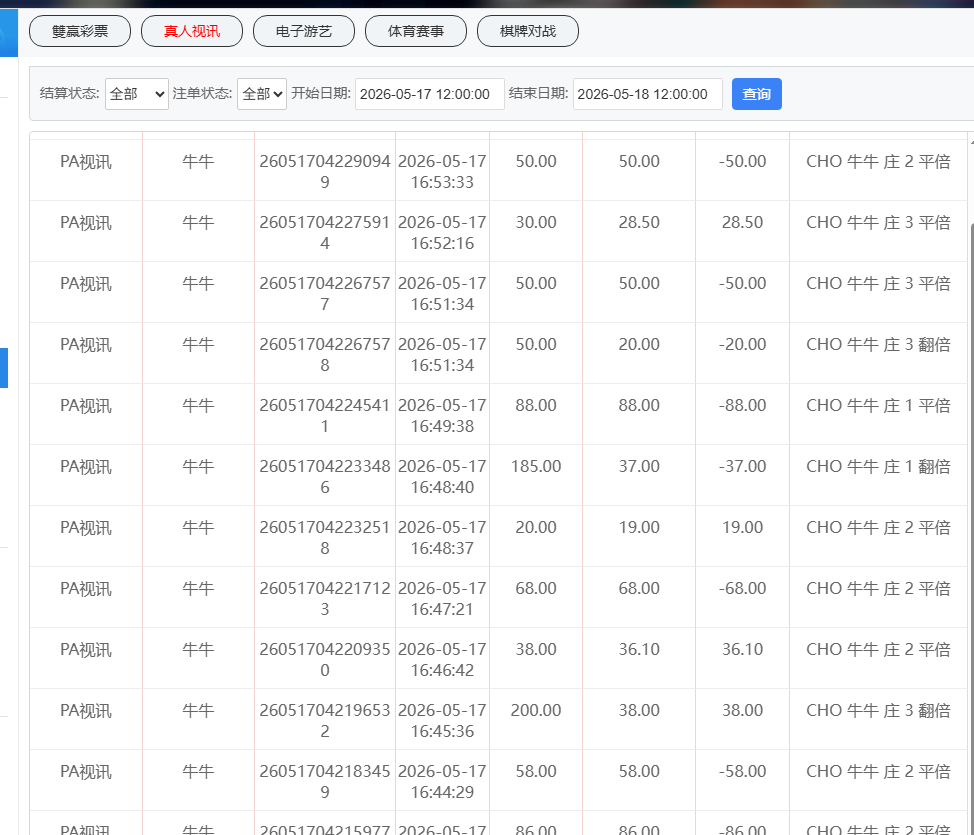Click timestamp 2026-05-17 16:47:21
Screen dimensions: 974x835
[x=442, y=598]
